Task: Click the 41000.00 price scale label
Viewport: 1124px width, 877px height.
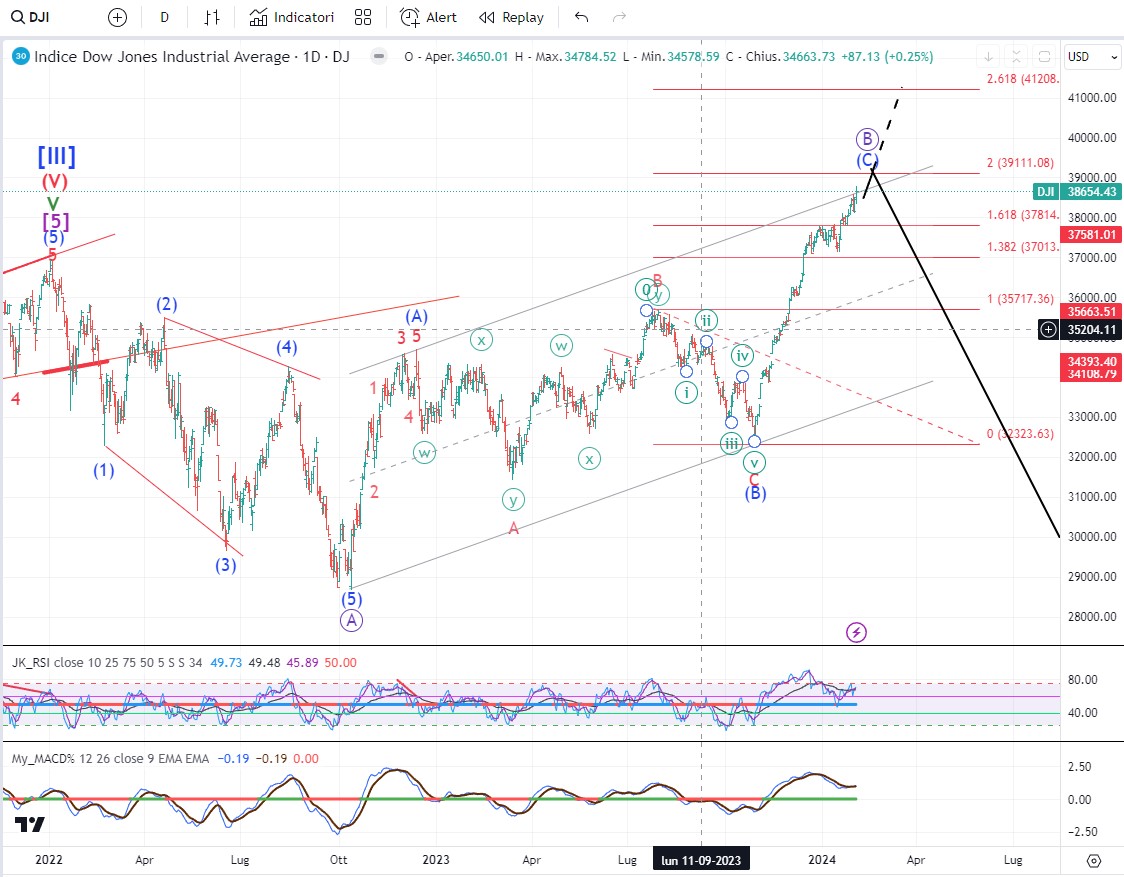Action: [1092, 98]
